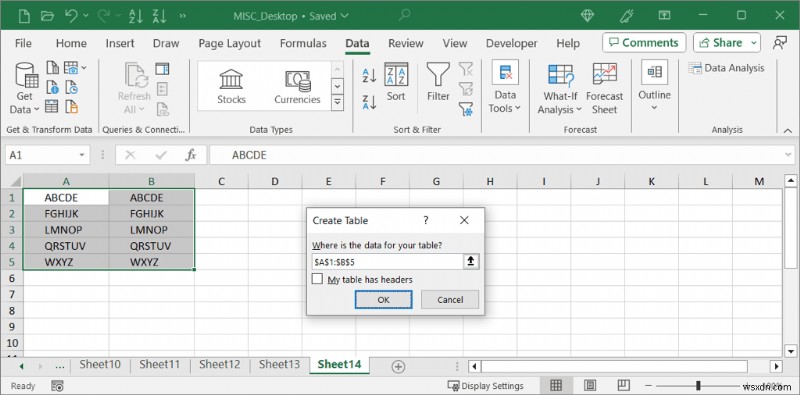Click Data Analysis in Analysis group
800x395 pixels.
pyautogui.click(x=727, y=68)
